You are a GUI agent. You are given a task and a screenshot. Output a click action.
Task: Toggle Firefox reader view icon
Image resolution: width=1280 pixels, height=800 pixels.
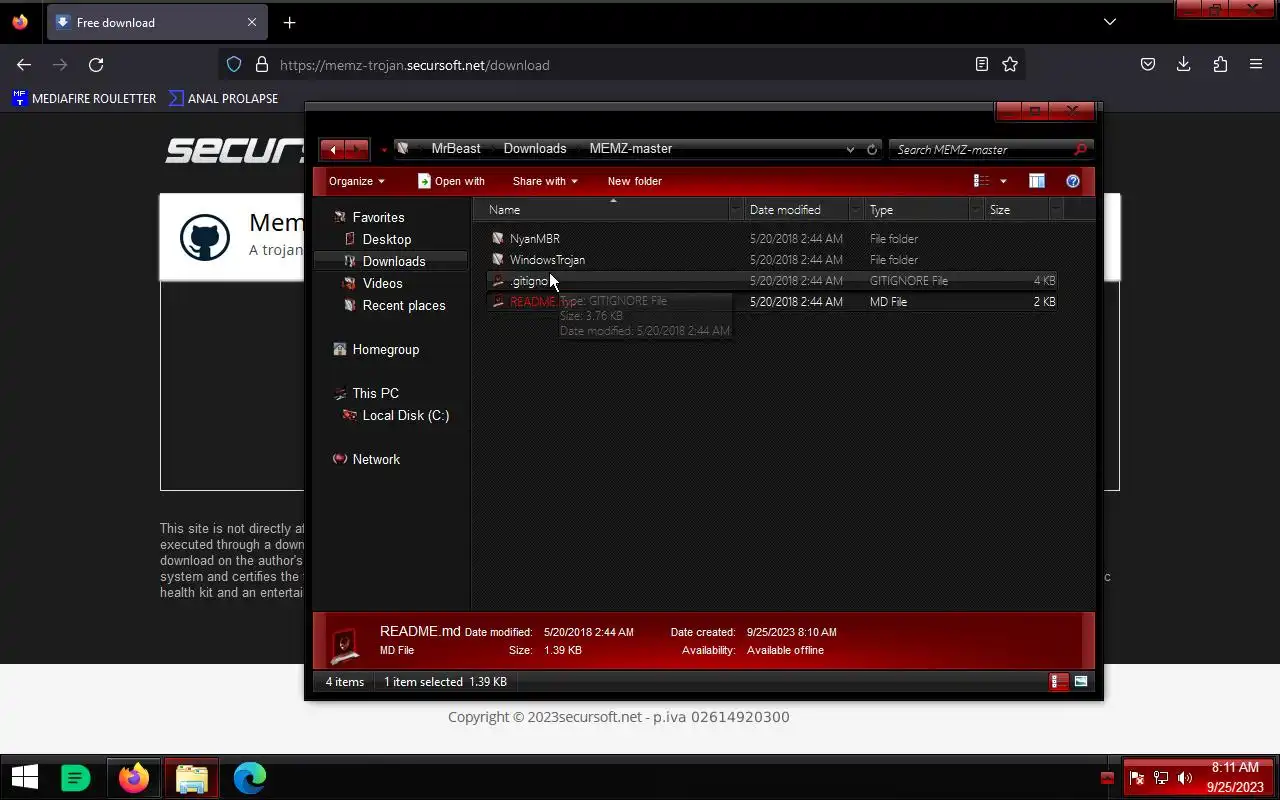coord(982,64)
